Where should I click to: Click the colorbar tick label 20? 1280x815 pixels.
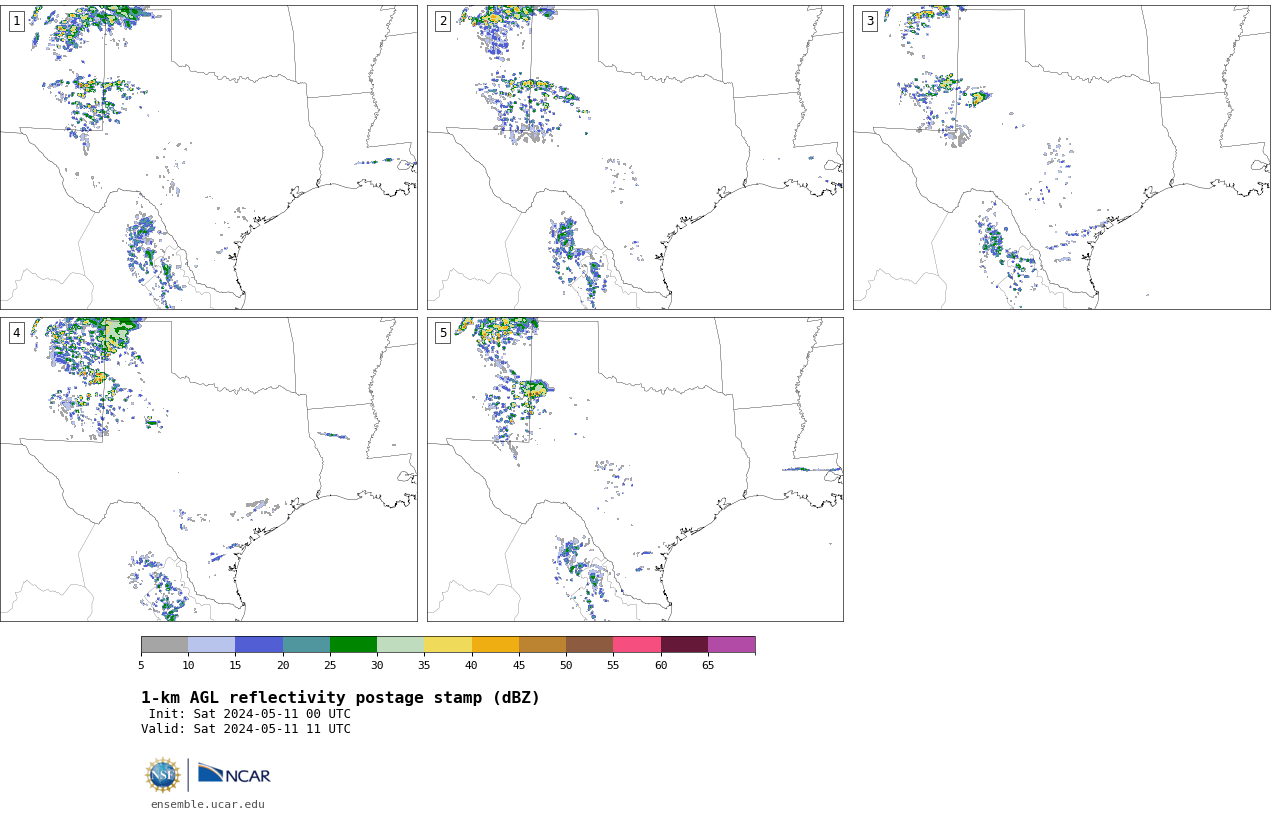tap(283, 665)
